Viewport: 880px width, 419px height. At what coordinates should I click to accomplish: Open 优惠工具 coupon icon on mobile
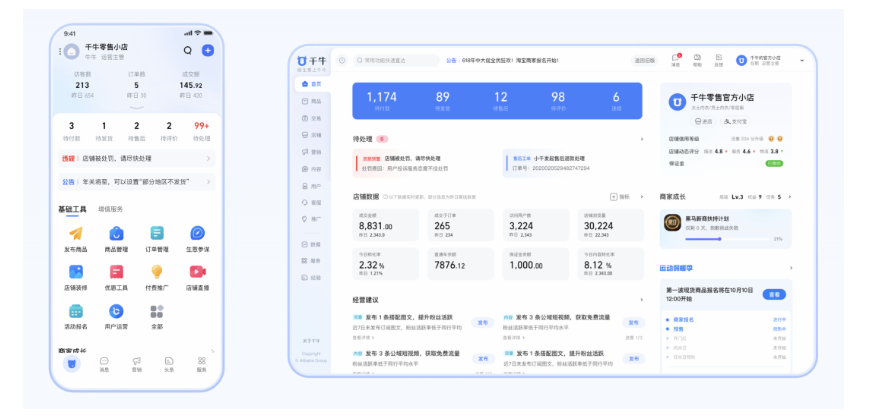116,272
